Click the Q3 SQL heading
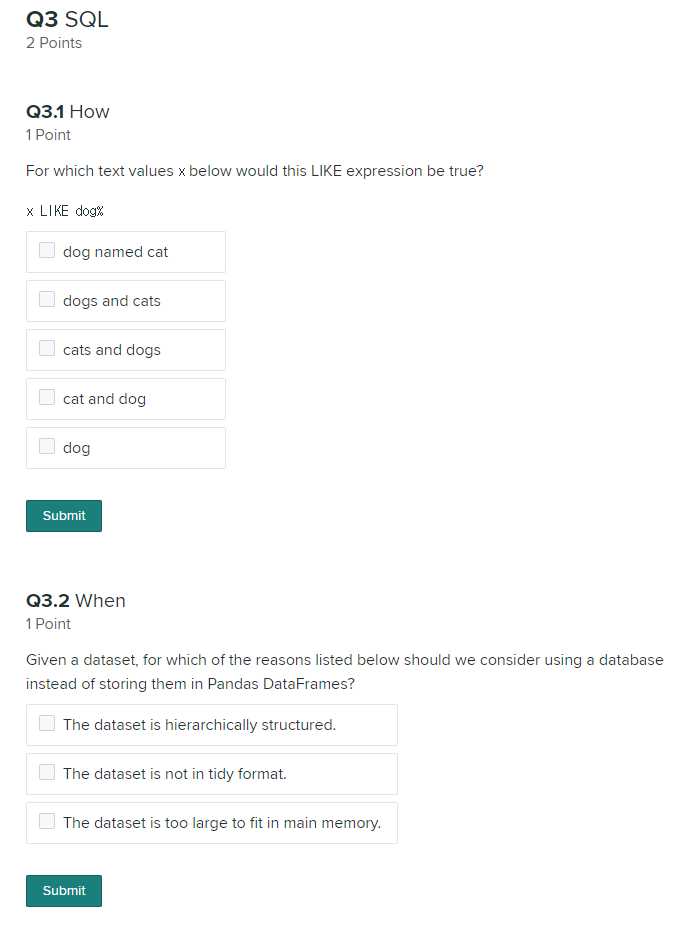The image size is (689, 937). (67, 19)
